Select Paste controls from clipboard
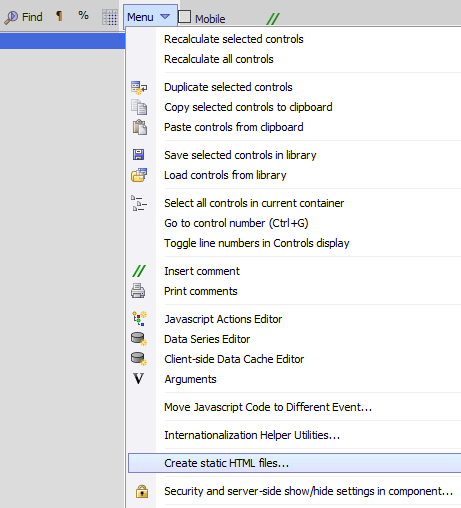461x508 pixels. [234, 127]
